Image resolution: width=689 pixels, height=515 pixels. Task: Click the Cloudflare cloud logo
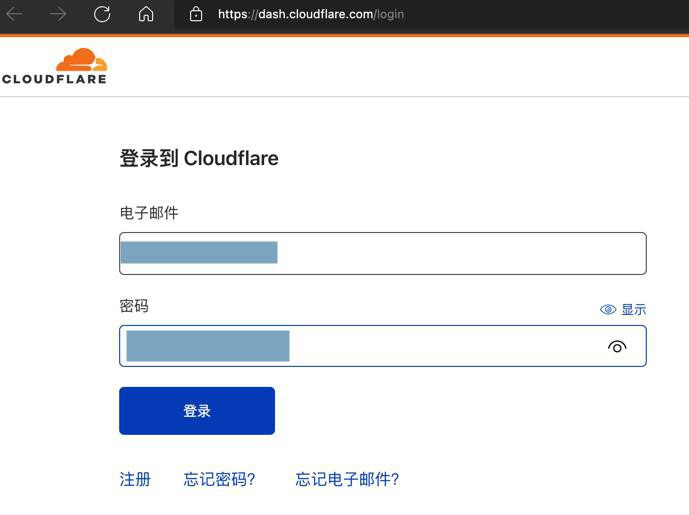point(82,60)
